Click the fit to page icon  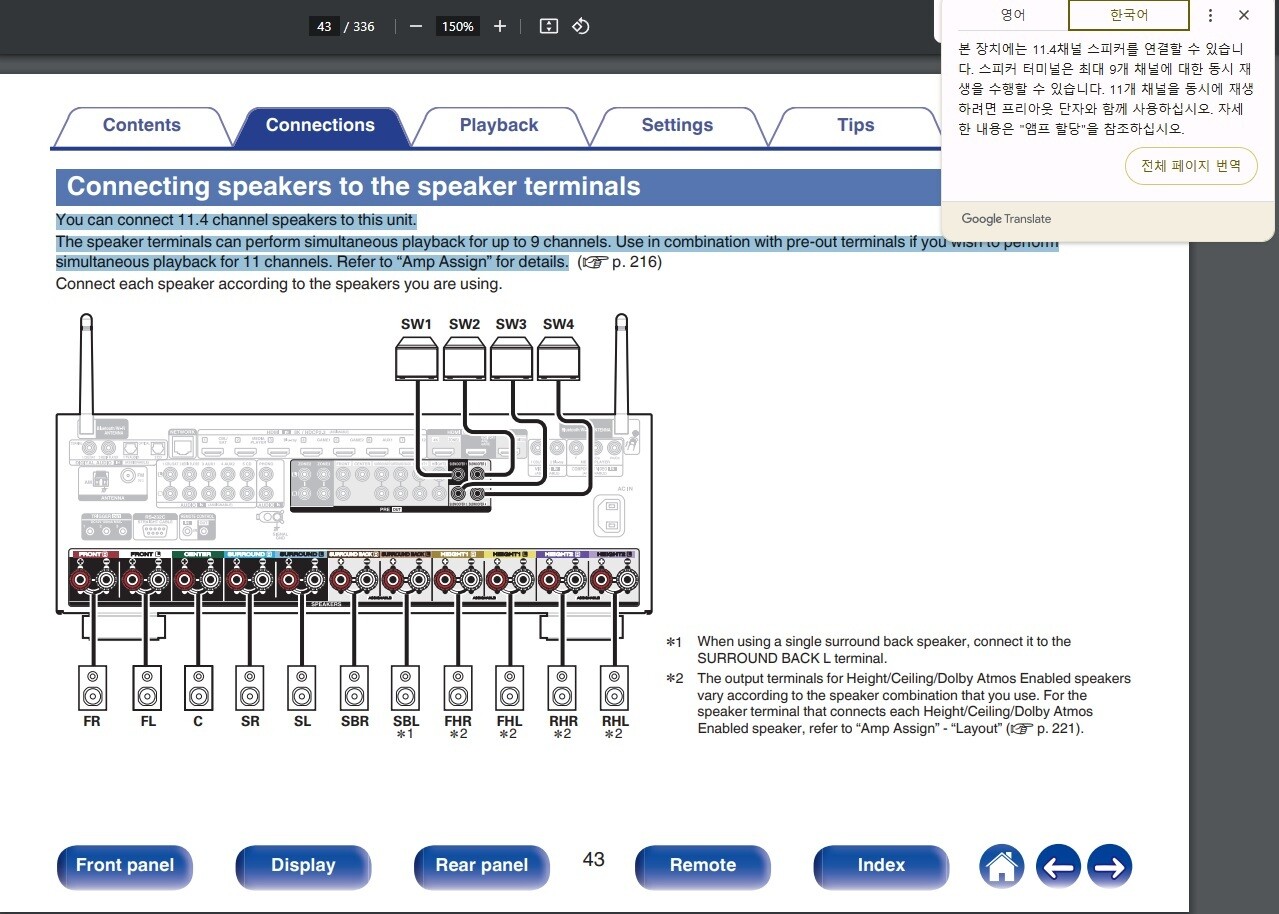click(548, 26)
